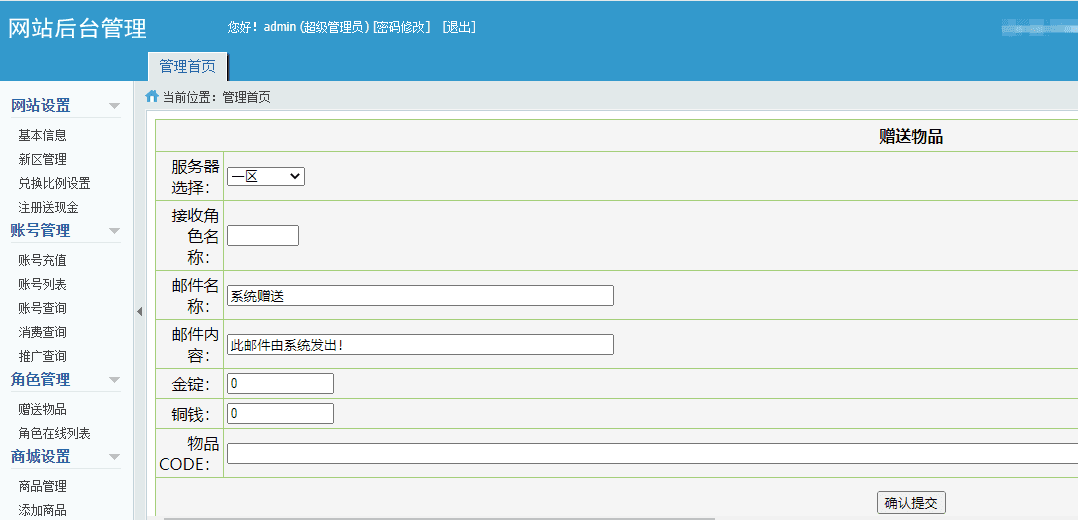
Task: Switch to the 管理首页 tab
Action: point(187,66)
